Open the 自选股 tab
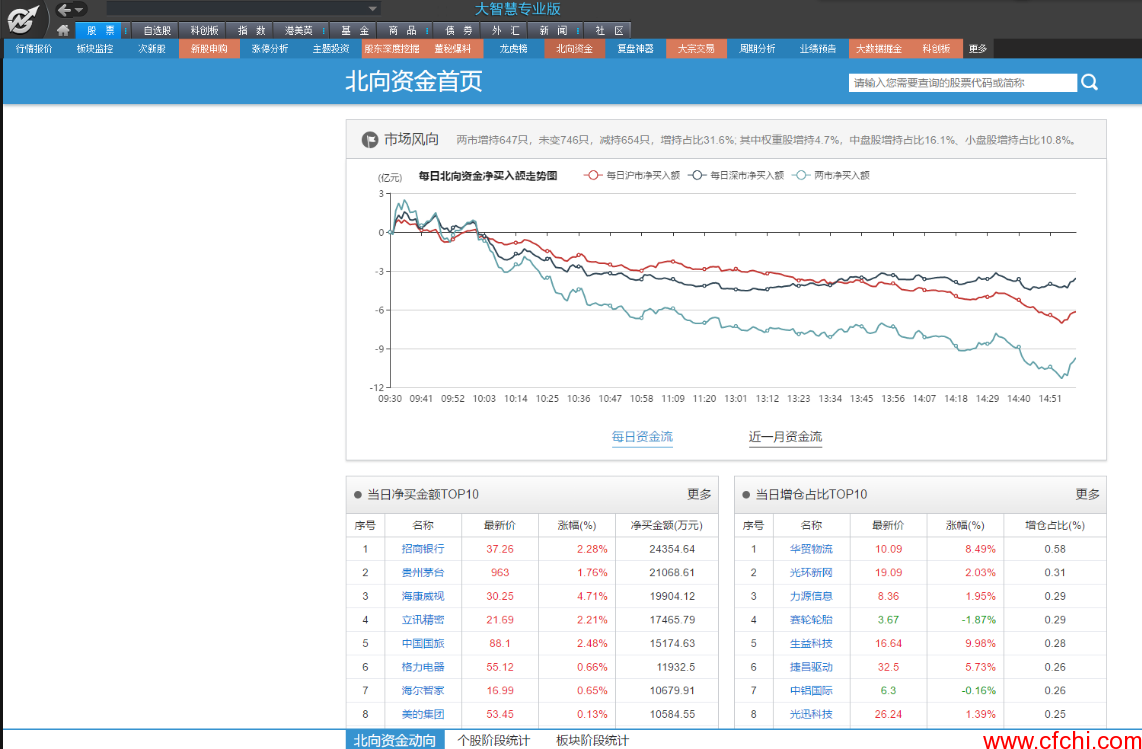 click(157, 31)
